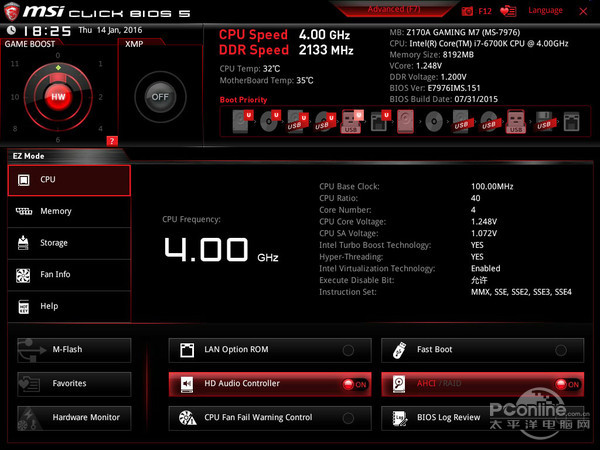Click the "Memory Size: 8192MB" line

pyautogui.click(x=432, y=55)
